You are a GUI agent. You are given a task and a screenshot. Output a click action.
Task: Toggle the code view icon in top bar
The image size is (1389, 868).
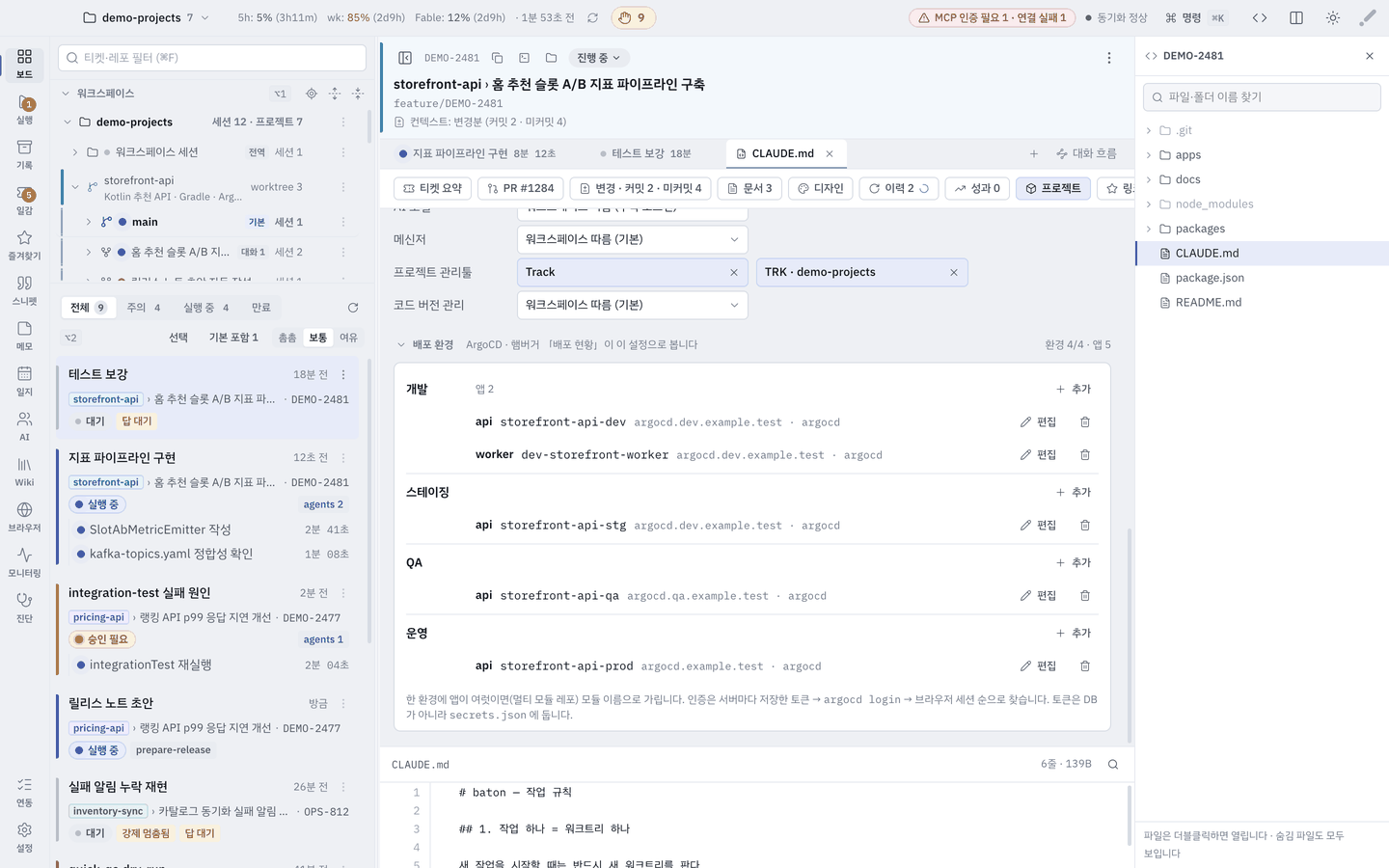tap(1260, 17)
